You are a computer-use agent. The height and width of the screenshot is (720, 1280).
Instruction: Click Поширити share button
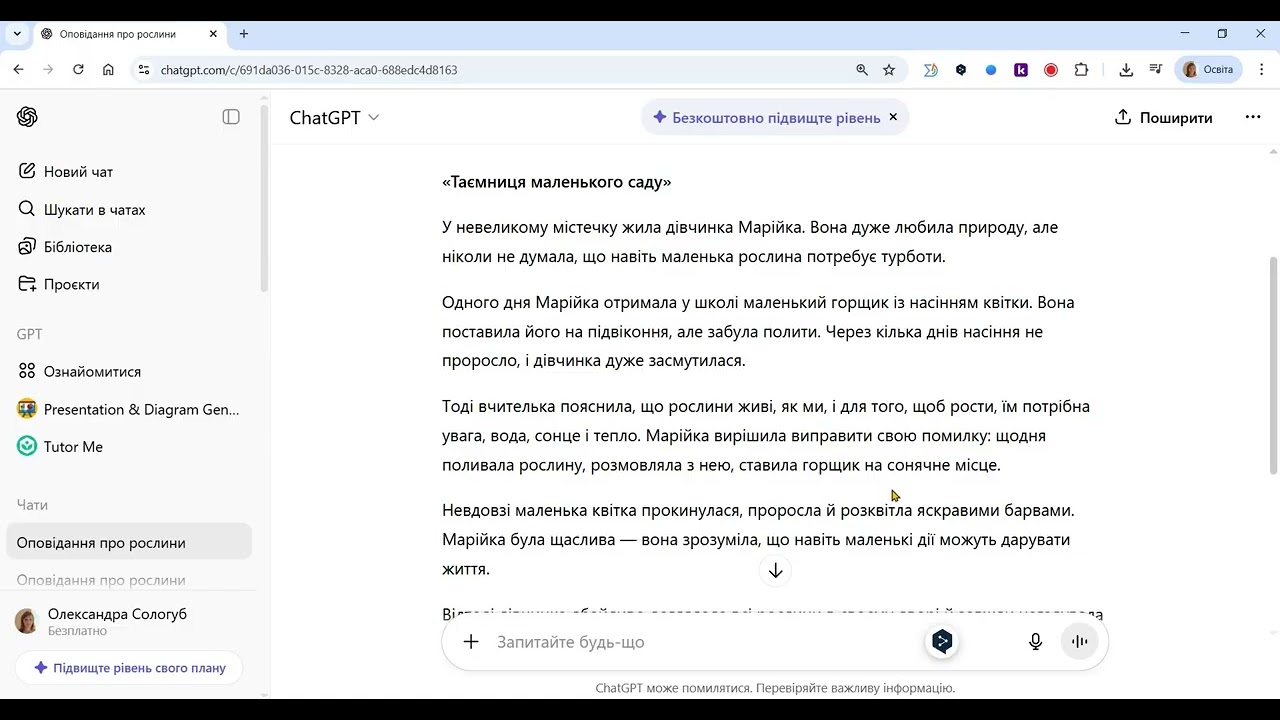1163,117
